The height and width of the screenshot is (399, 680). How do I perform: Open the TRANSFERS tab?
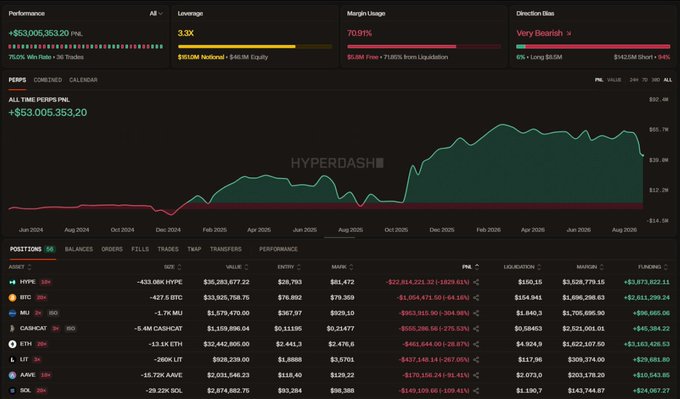[226, 249]
